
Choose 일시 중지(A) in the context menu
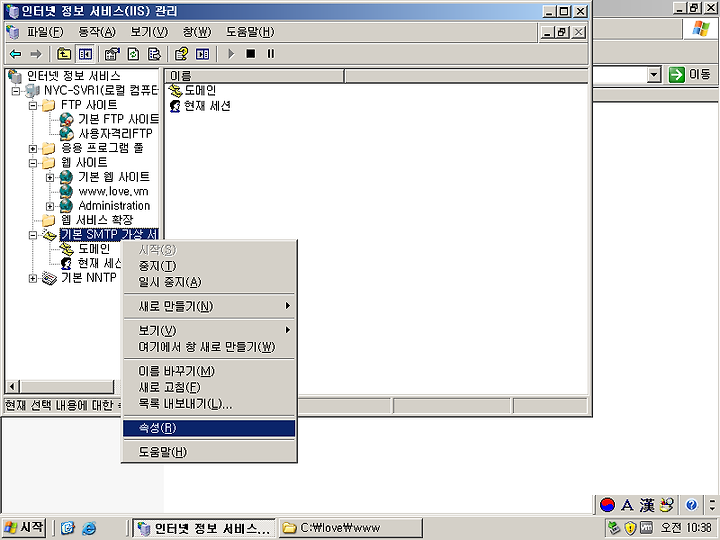[209, 282]
